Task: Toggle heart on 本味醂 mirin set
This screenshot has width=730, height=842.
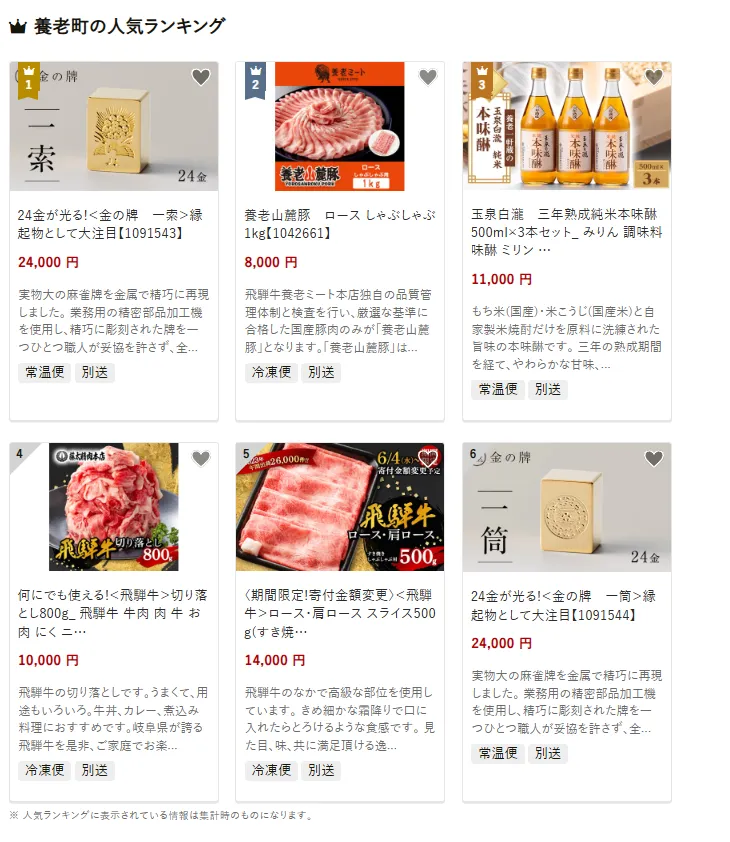Action: pyautogui.click(x=654, y=77)
